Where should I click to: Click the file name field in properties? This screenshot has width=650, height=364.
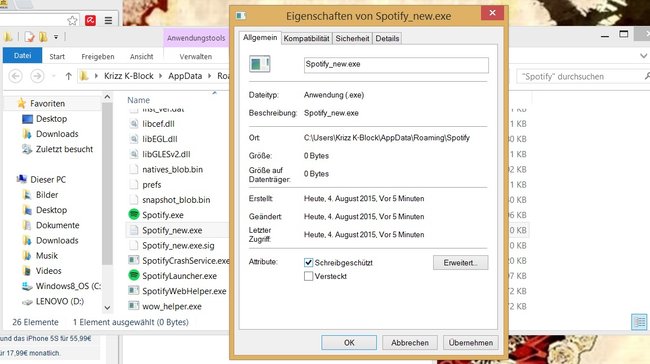tap(396, 65)
